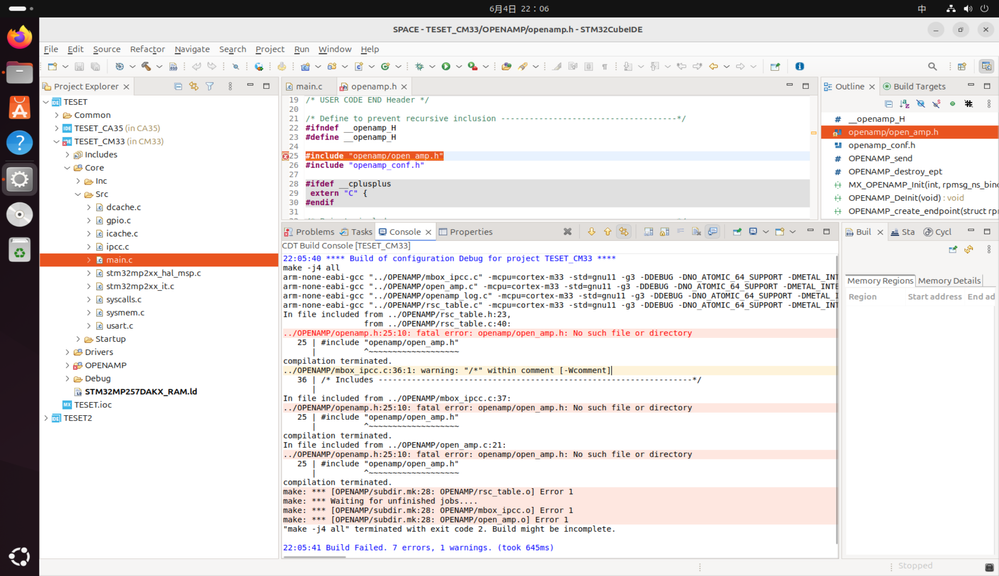Toggle the Scroll Lock icon in Console
The image size is (999, 576).
tap(665, 232)
